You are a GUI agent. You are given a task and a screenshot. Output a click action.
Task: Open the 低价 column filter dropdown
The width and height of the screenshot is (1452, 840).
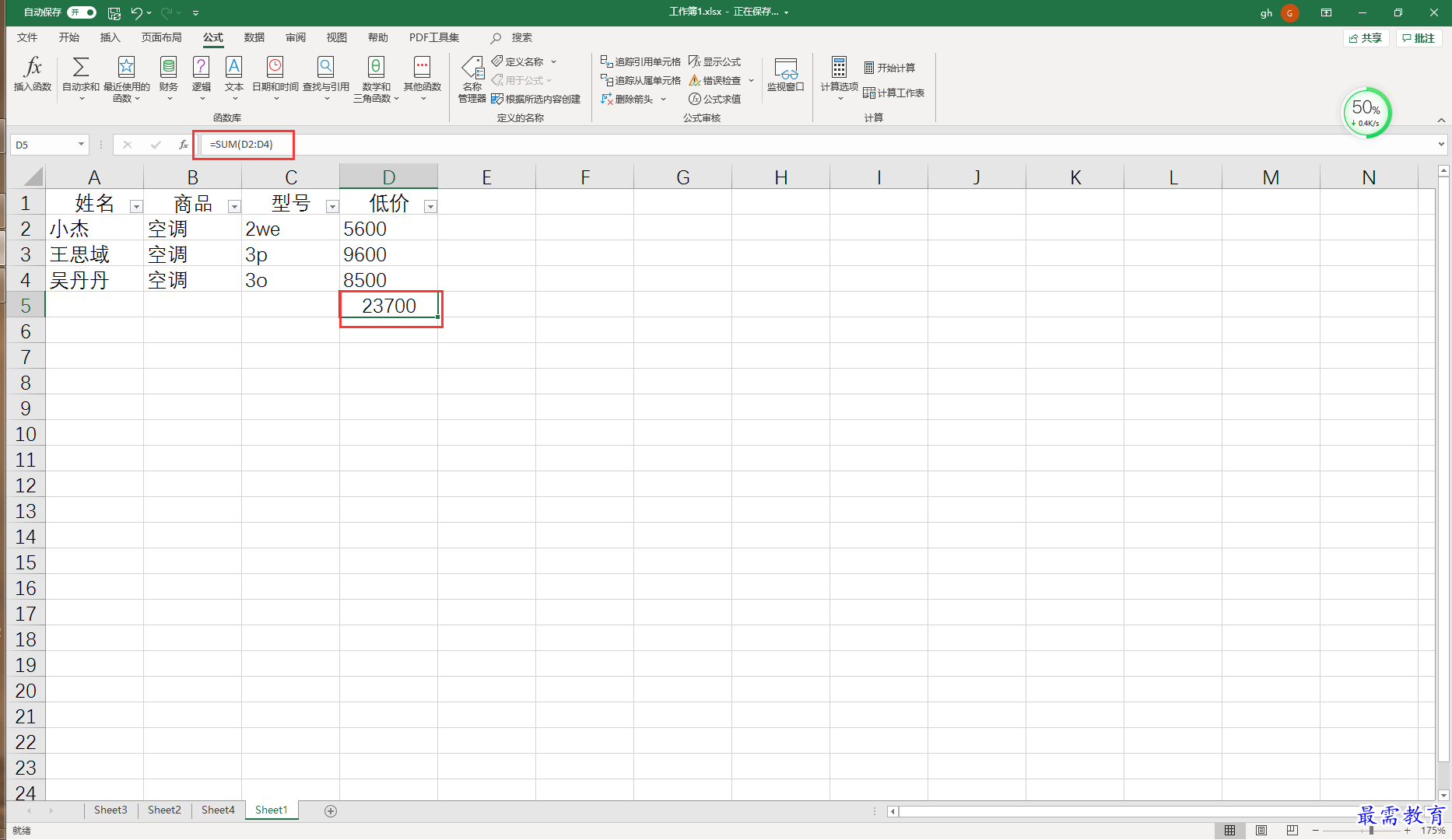[x=430, y=206]
